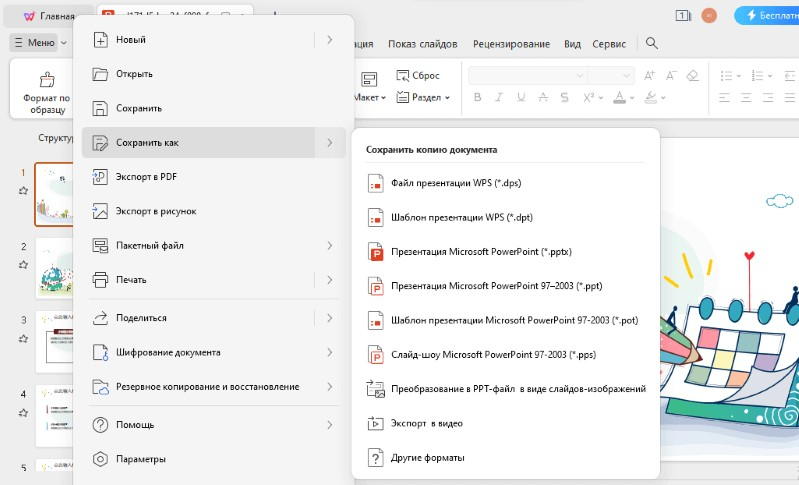Open the Рецензирование ribbon tab

511,44
